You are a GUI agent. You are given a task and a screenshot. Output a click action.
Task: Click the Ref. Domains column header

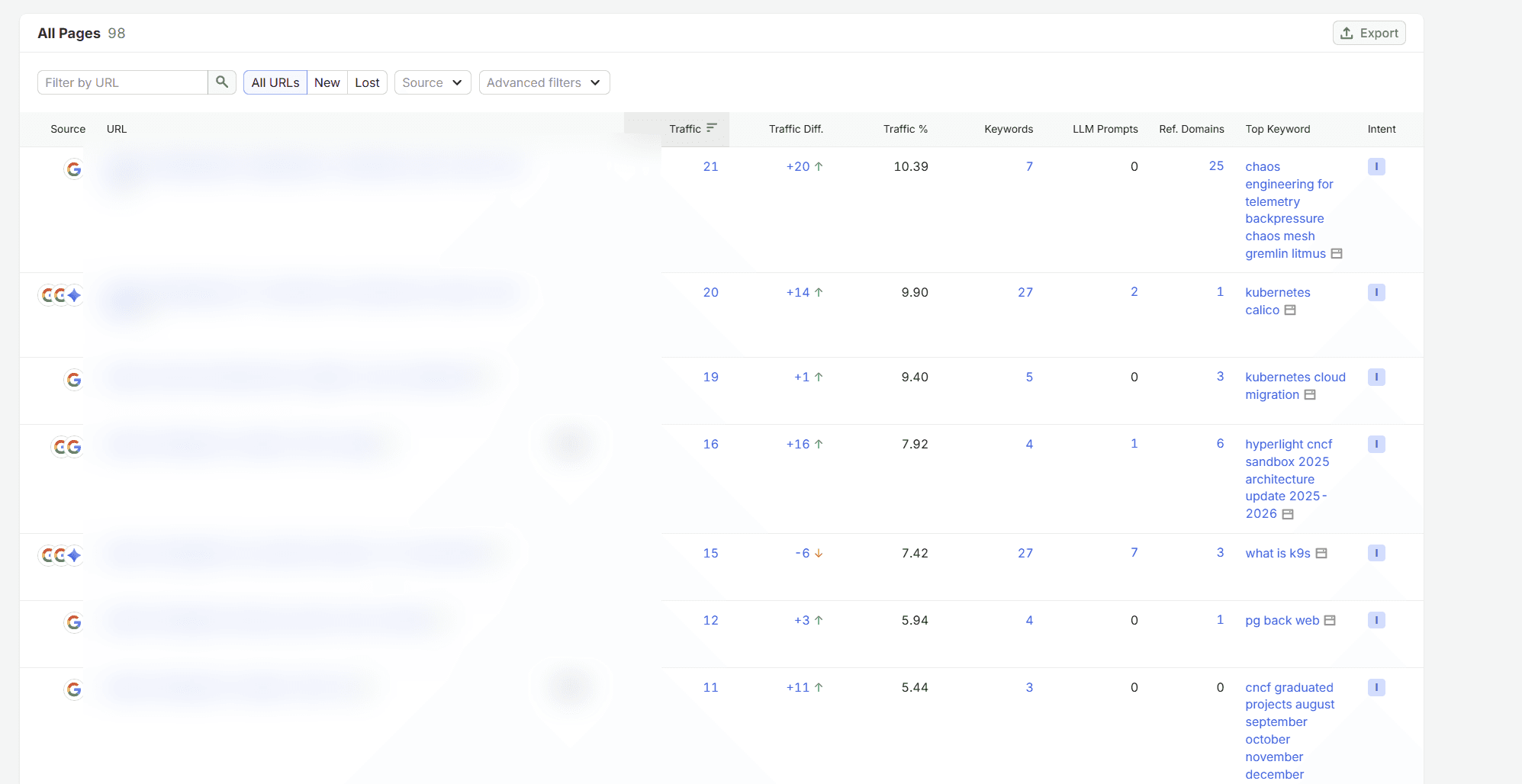[x=1191, y=129]
